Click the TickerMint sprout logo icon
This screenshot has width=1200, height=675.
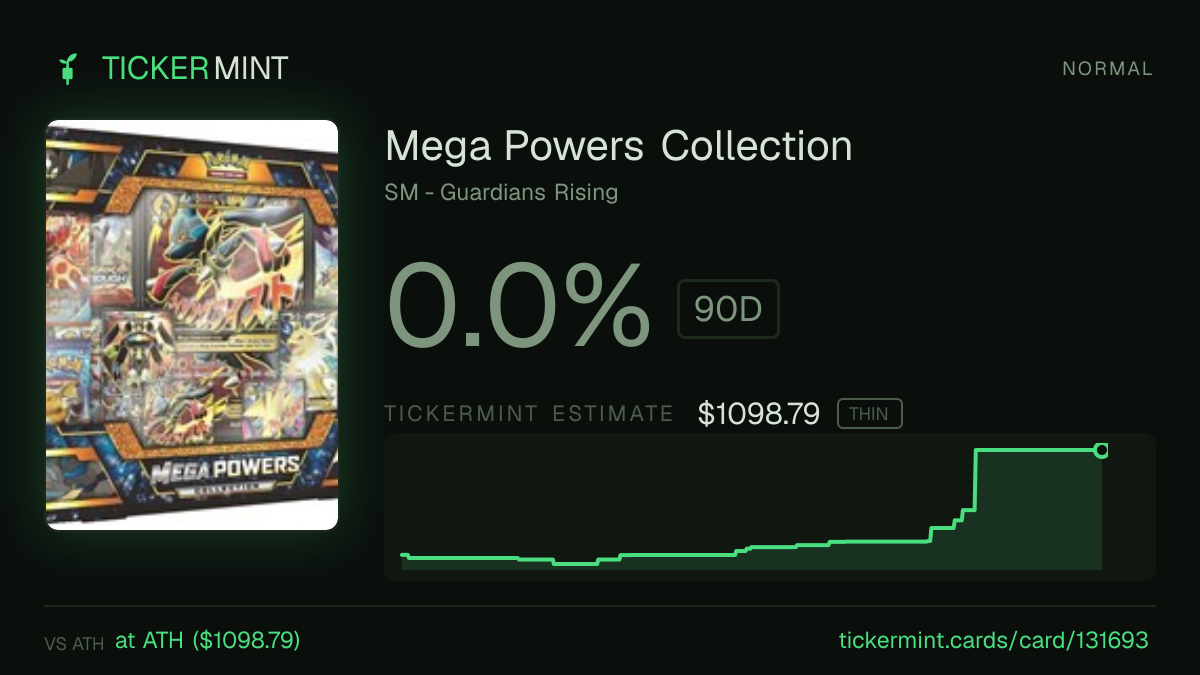[68, 69]
